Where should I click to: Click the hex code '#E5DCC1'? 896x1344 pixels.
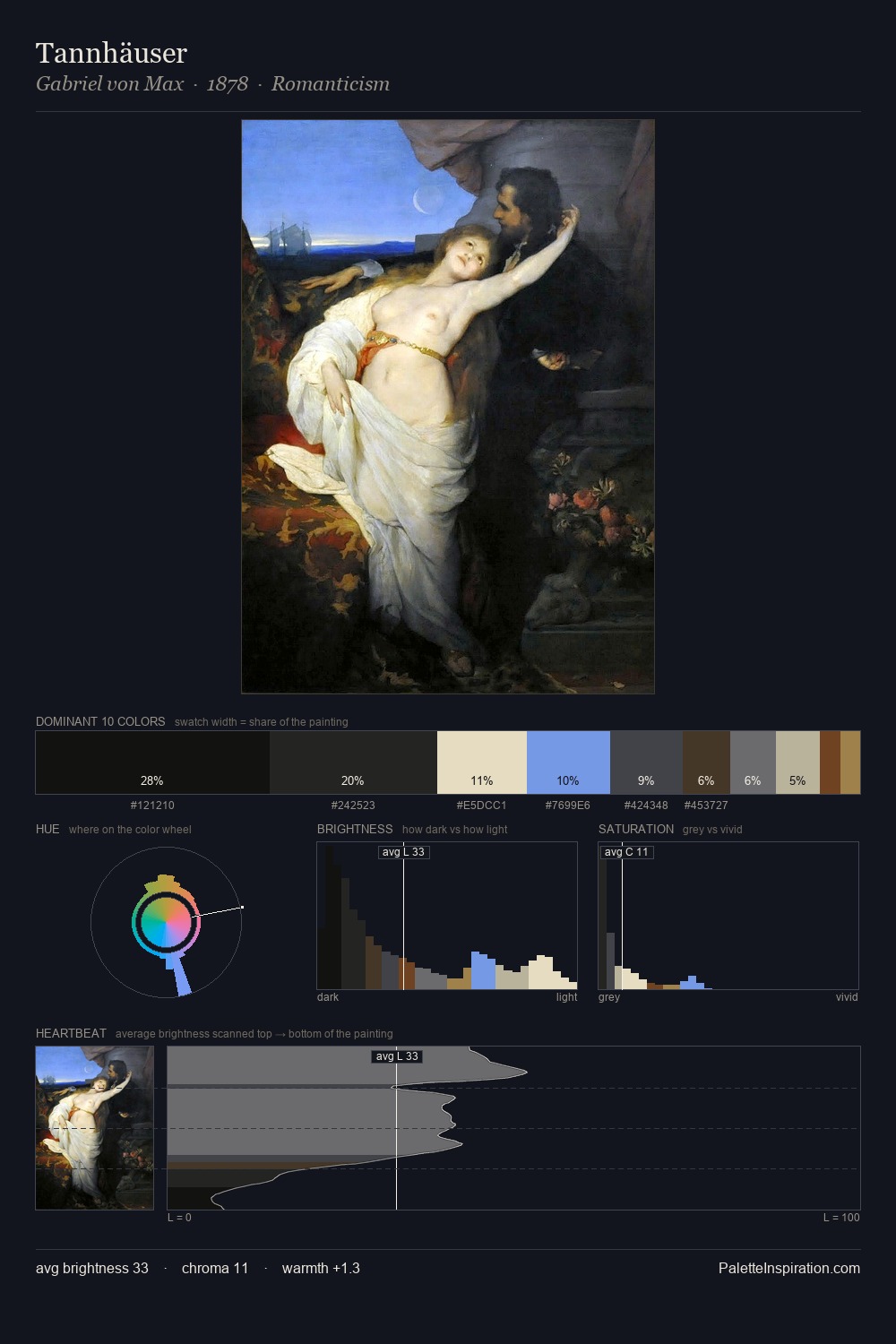click(481, 806)
